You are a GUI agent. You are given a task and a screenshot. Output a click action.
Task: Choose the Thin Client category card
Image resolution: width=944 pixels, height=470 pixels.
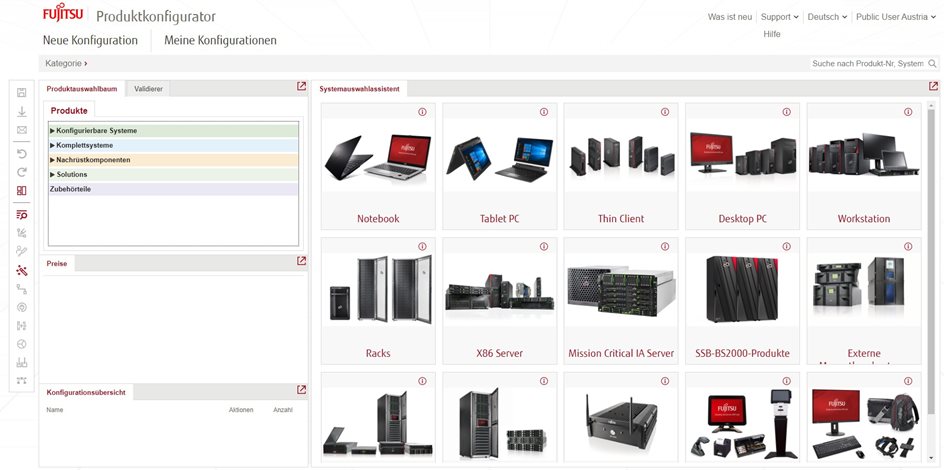click(621, 166)
